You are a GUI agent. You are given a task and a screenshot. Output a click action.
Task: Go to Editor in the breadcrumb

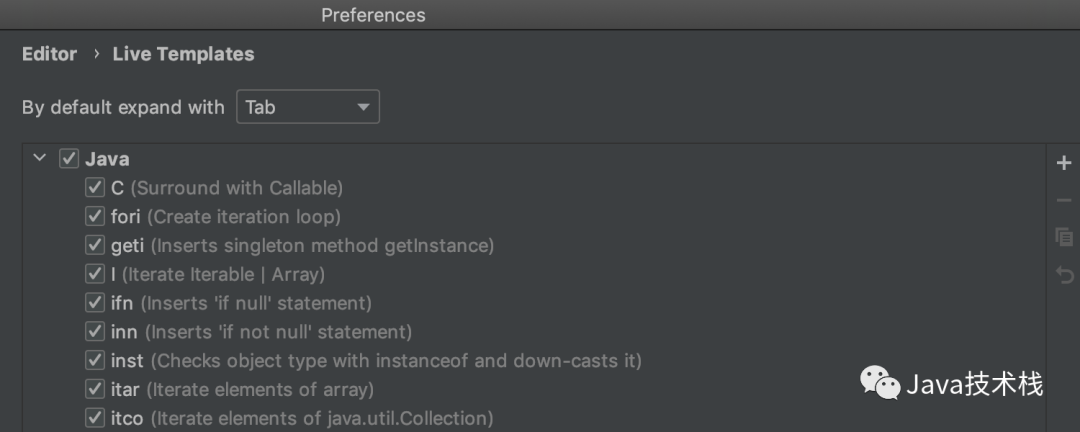tap(50, 54)
